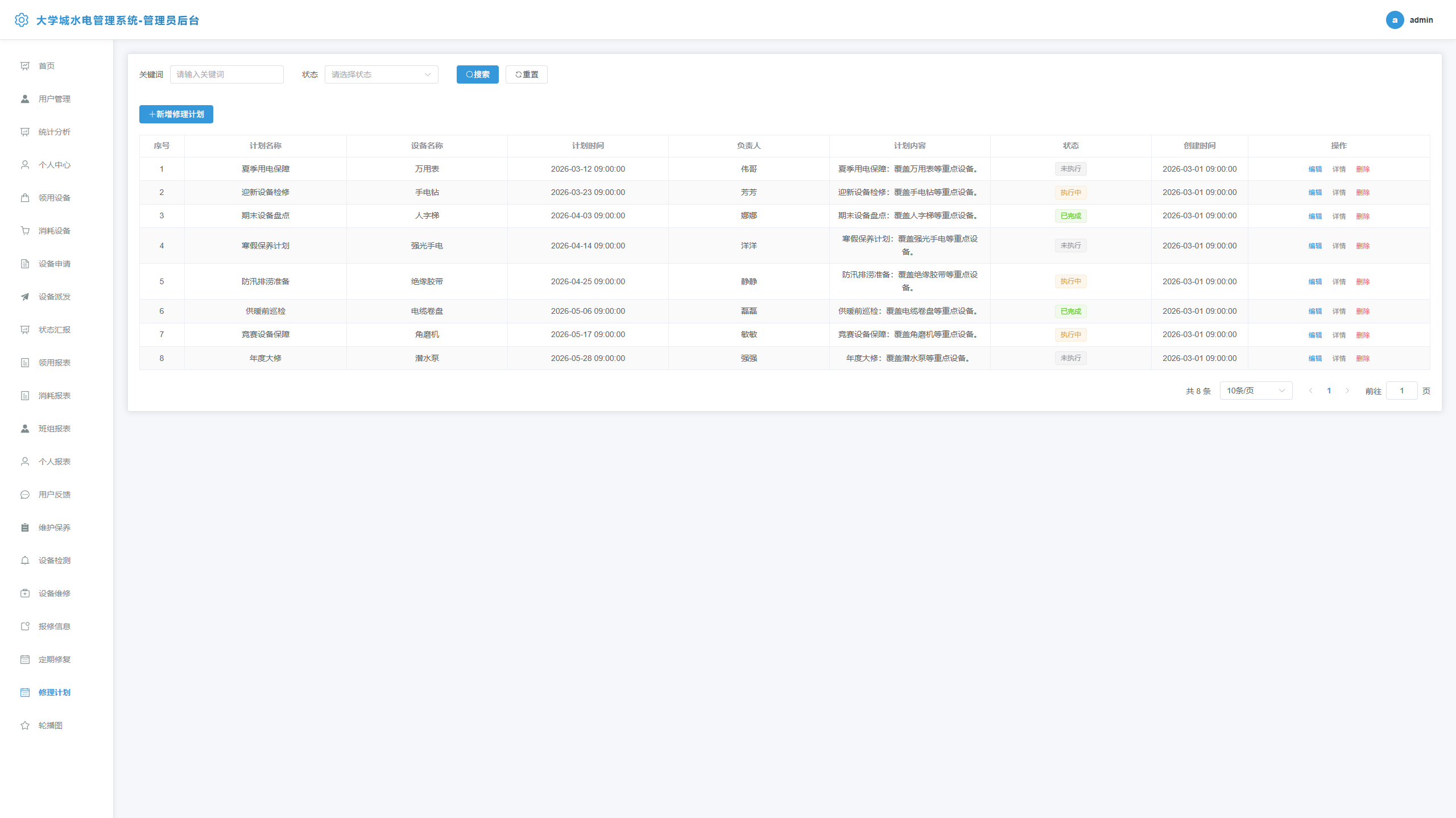Click device name 潜水泵 cell
The image size is (1456, 818).
point(427,358)
